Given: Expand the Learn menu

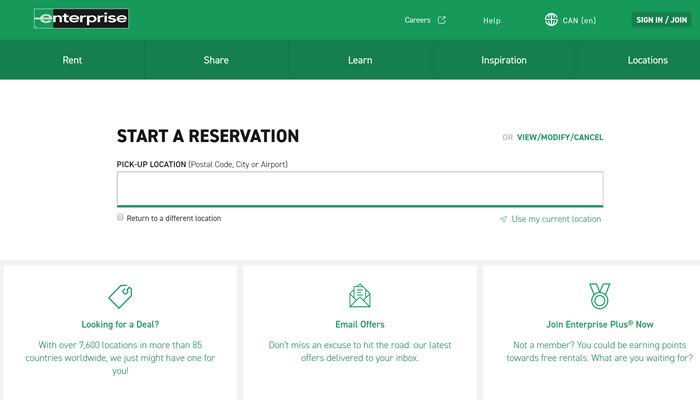Looking at the screenshot, I should coord(360,60).
